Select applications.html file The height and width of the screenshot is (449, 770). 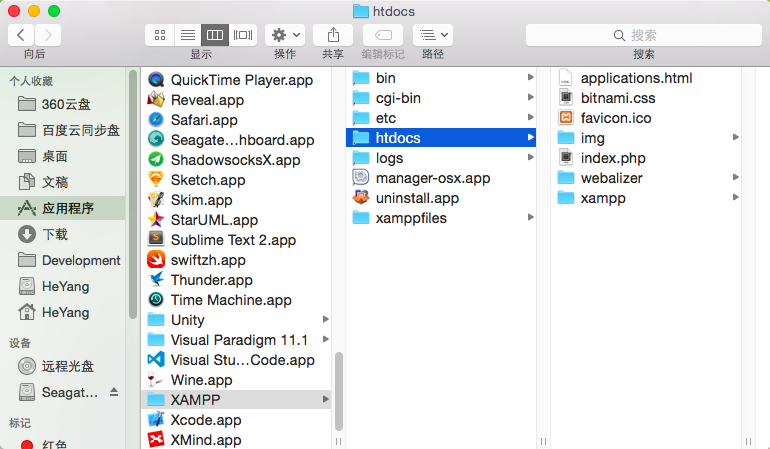[646, 78]
